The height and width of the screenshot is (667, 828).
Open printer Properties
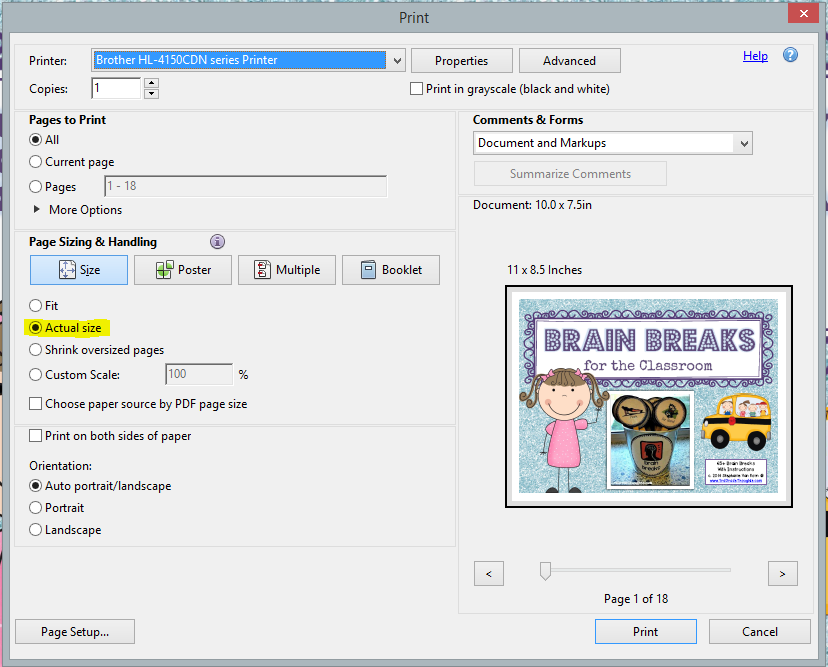[x=462, y=61]
